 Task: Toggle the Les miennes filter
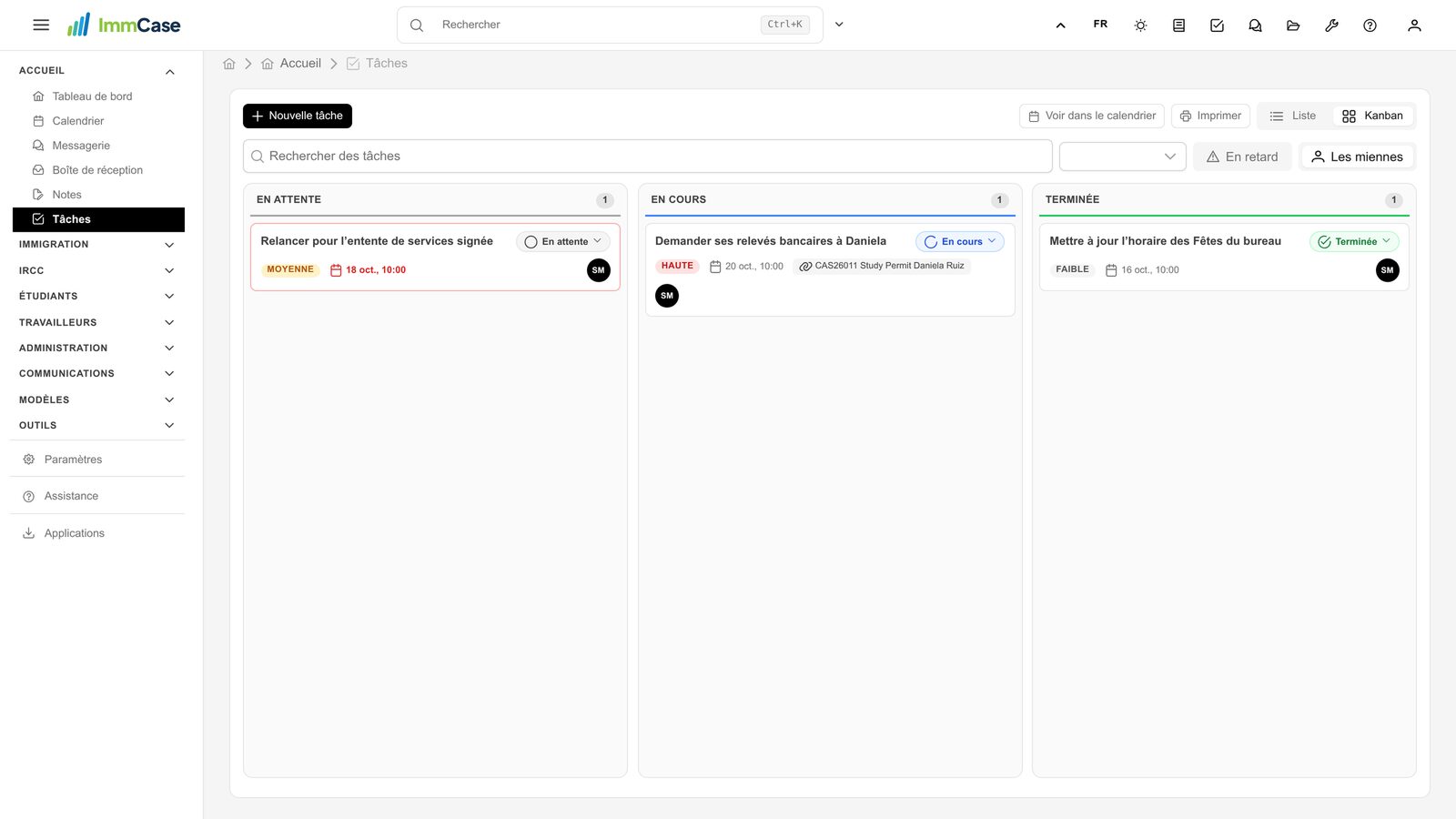pos(1357,157)
